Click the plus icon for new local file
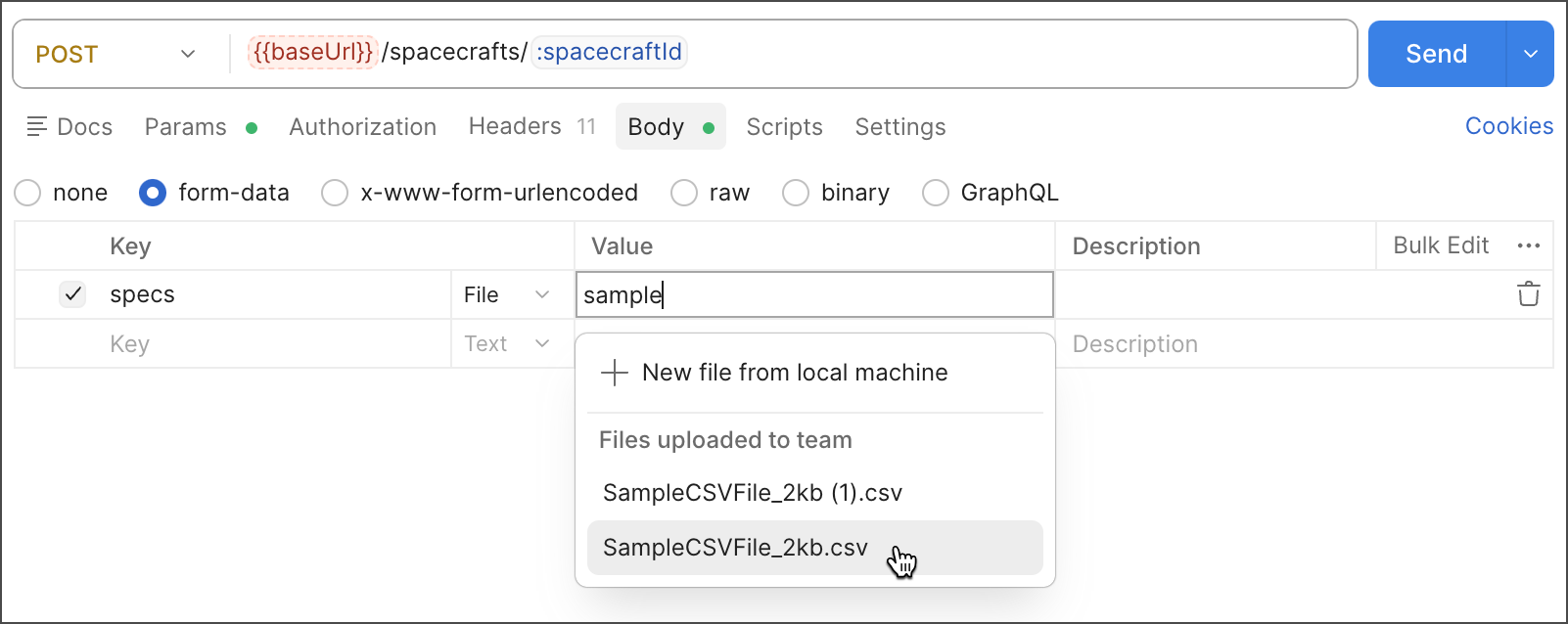This screenshot has width=1568, height=624. coord(614,373)
